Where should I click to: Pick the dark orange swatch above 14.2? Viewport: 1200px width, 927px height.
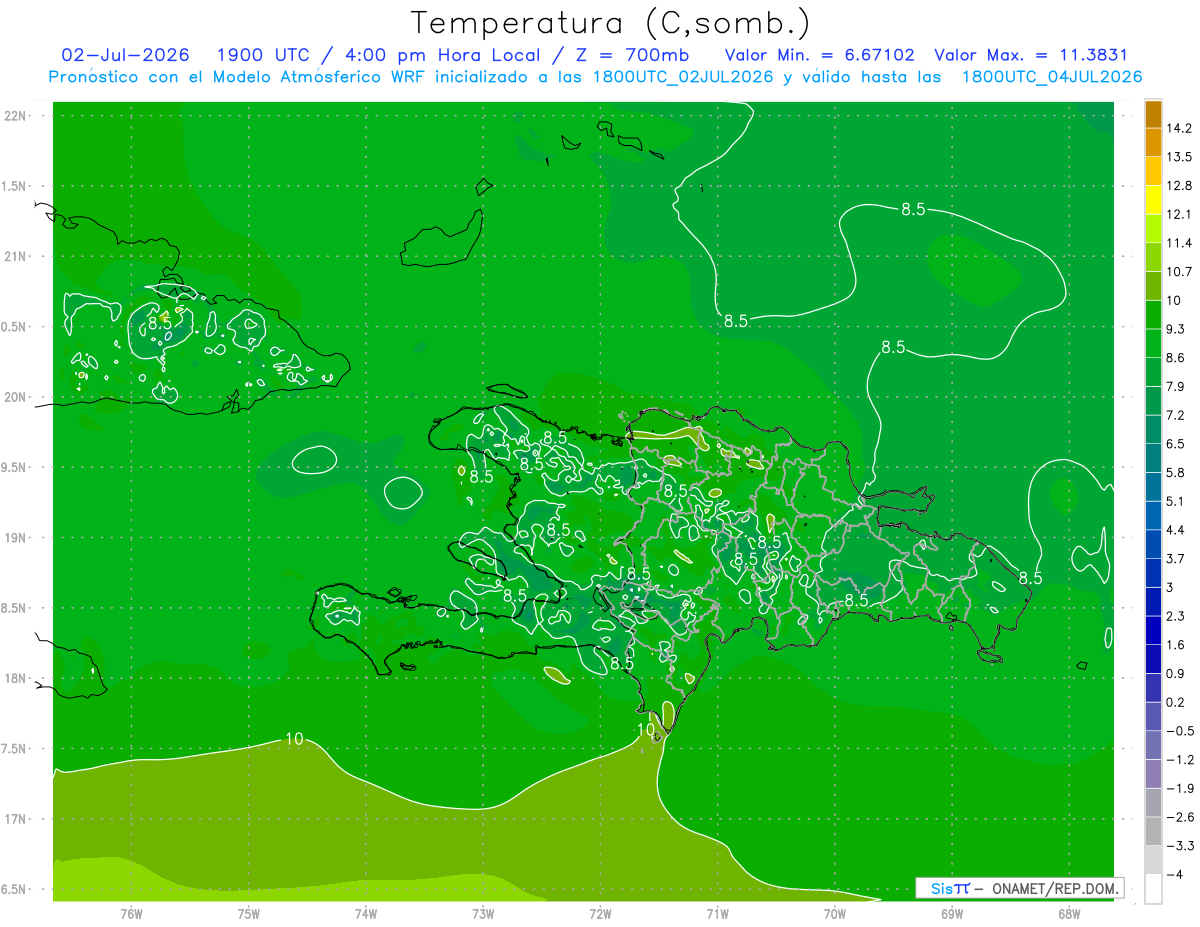pos(1153,114)
